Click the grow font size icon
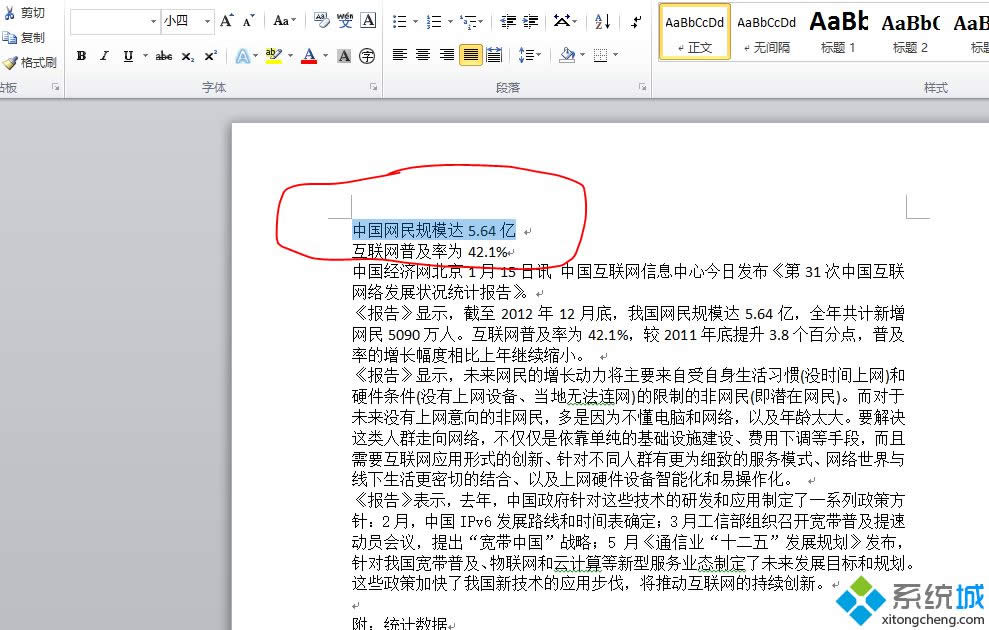This screenshot has width=989, height=630. 227,20
